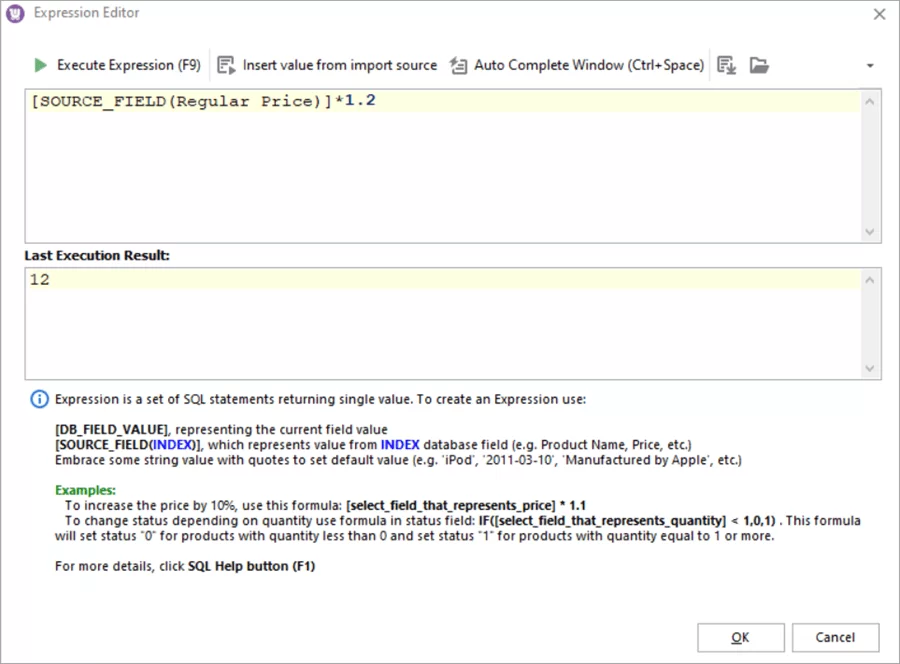The height and width of the screenshot is (664, 900).
Task: Dismiss the dialog with Cancel
Action: pos(835,637)
